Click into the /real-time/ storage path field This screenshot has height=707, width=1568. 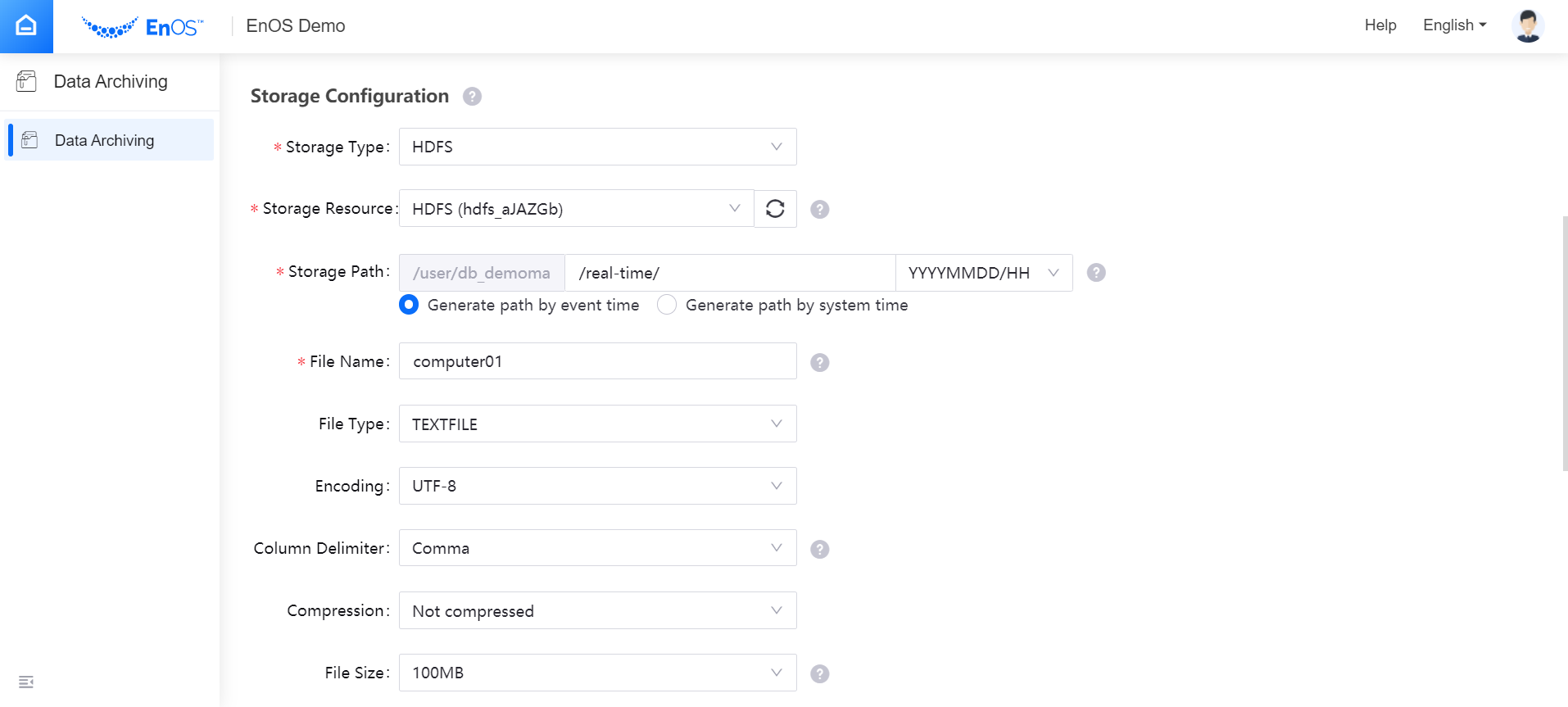(x=730, y=273)
